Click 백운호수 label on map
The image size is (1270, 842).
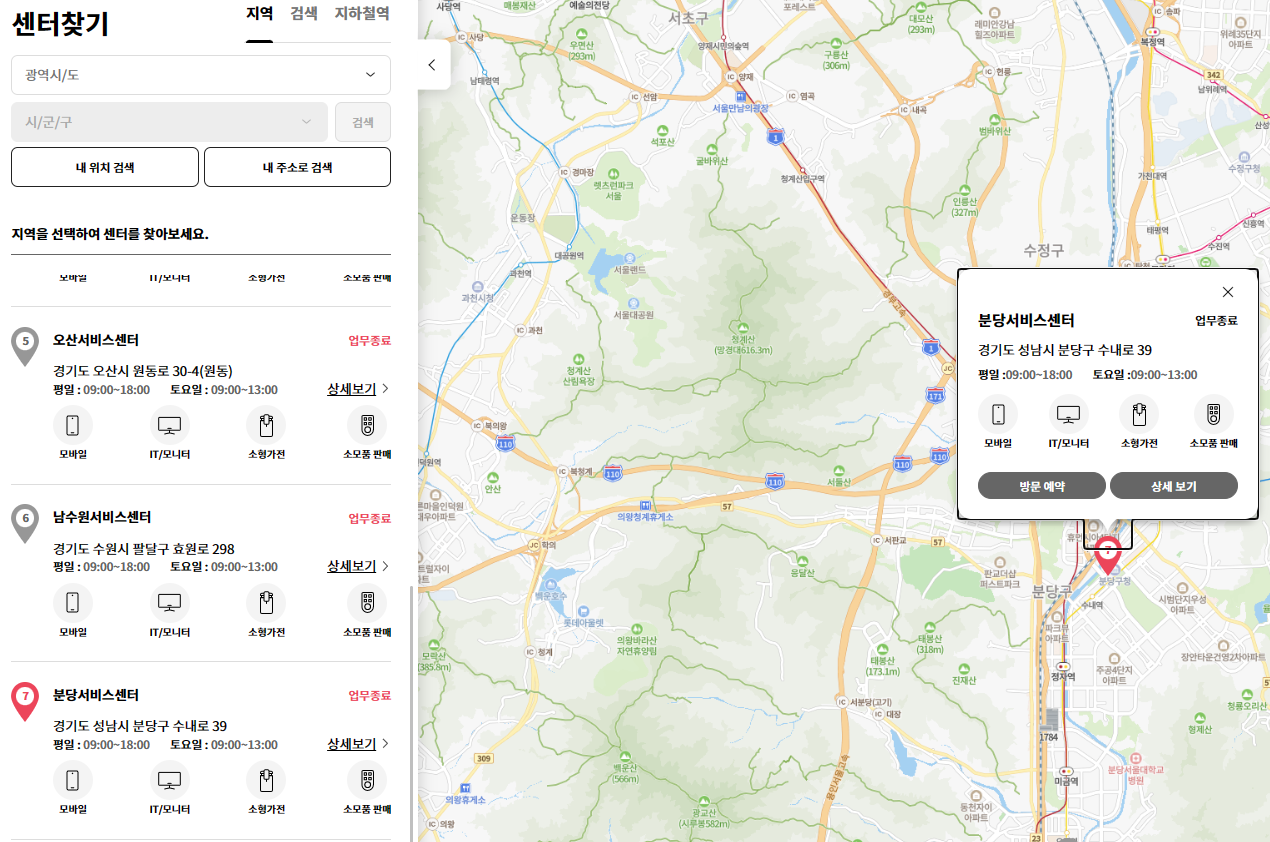click(551, 594)
